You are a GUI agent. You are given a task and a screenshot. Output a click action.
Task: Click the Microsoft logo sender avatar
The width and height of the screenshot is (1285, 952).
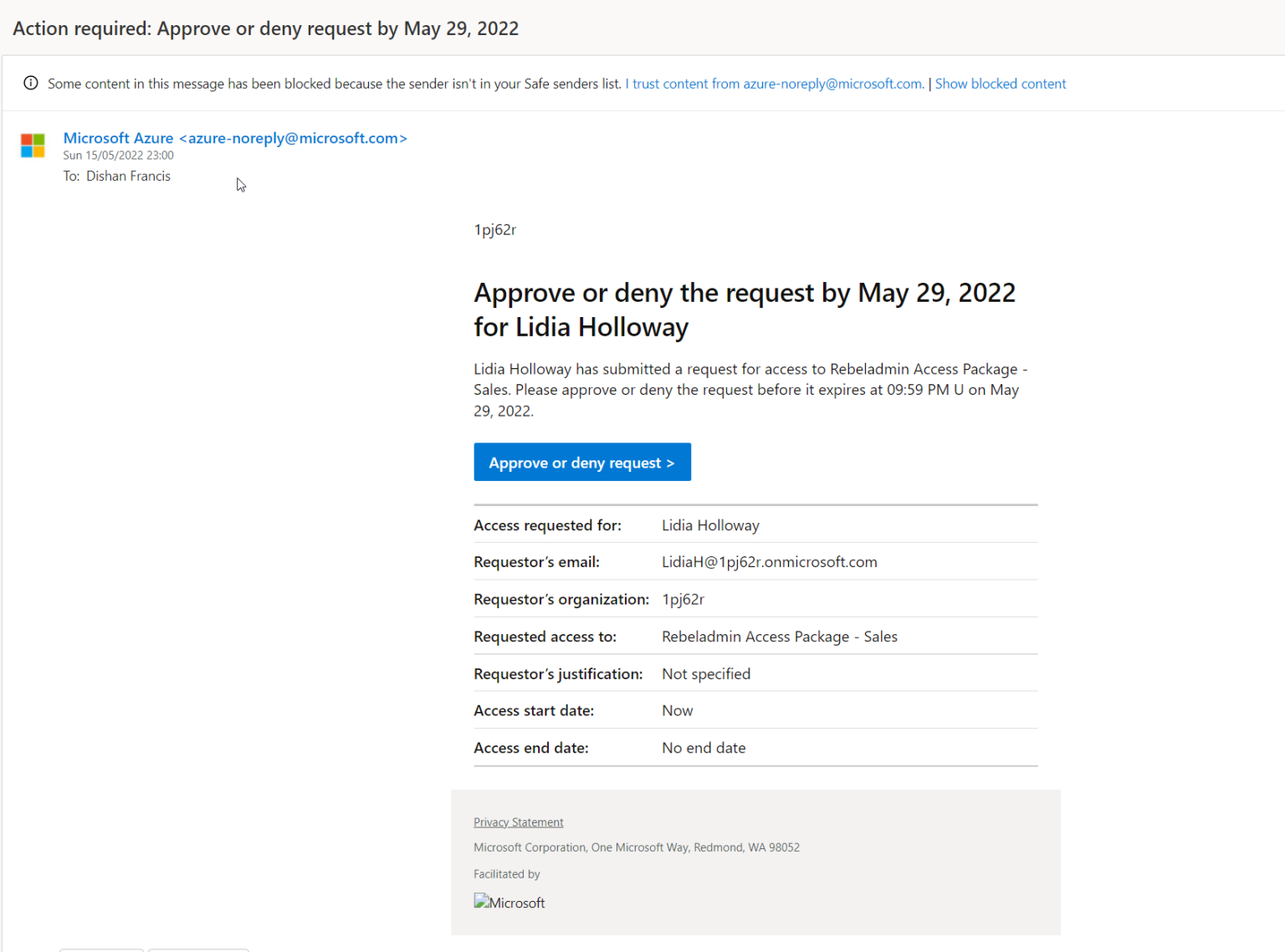click(33, 146)
